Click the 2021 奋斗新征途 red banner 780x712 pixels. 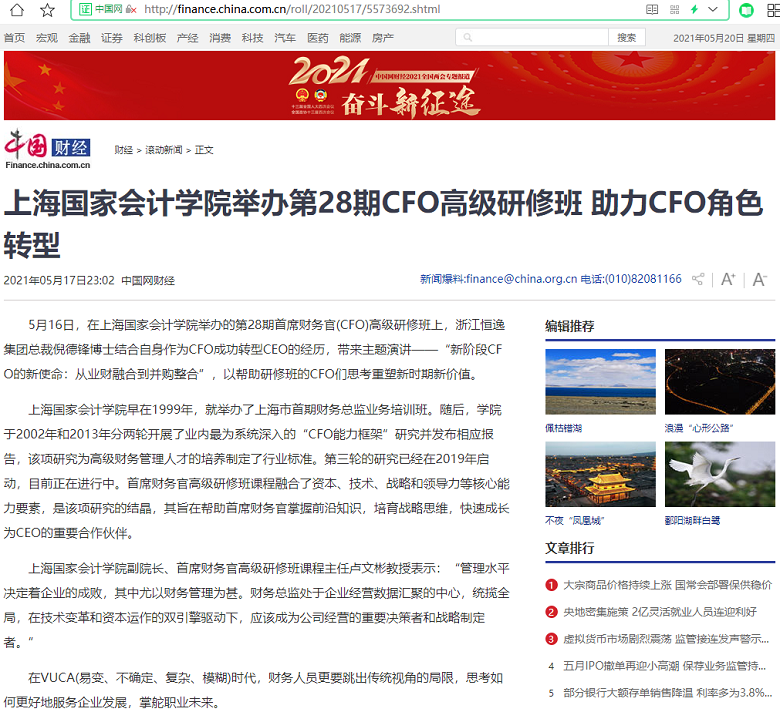pyautogui.click(x=389, y=86)
